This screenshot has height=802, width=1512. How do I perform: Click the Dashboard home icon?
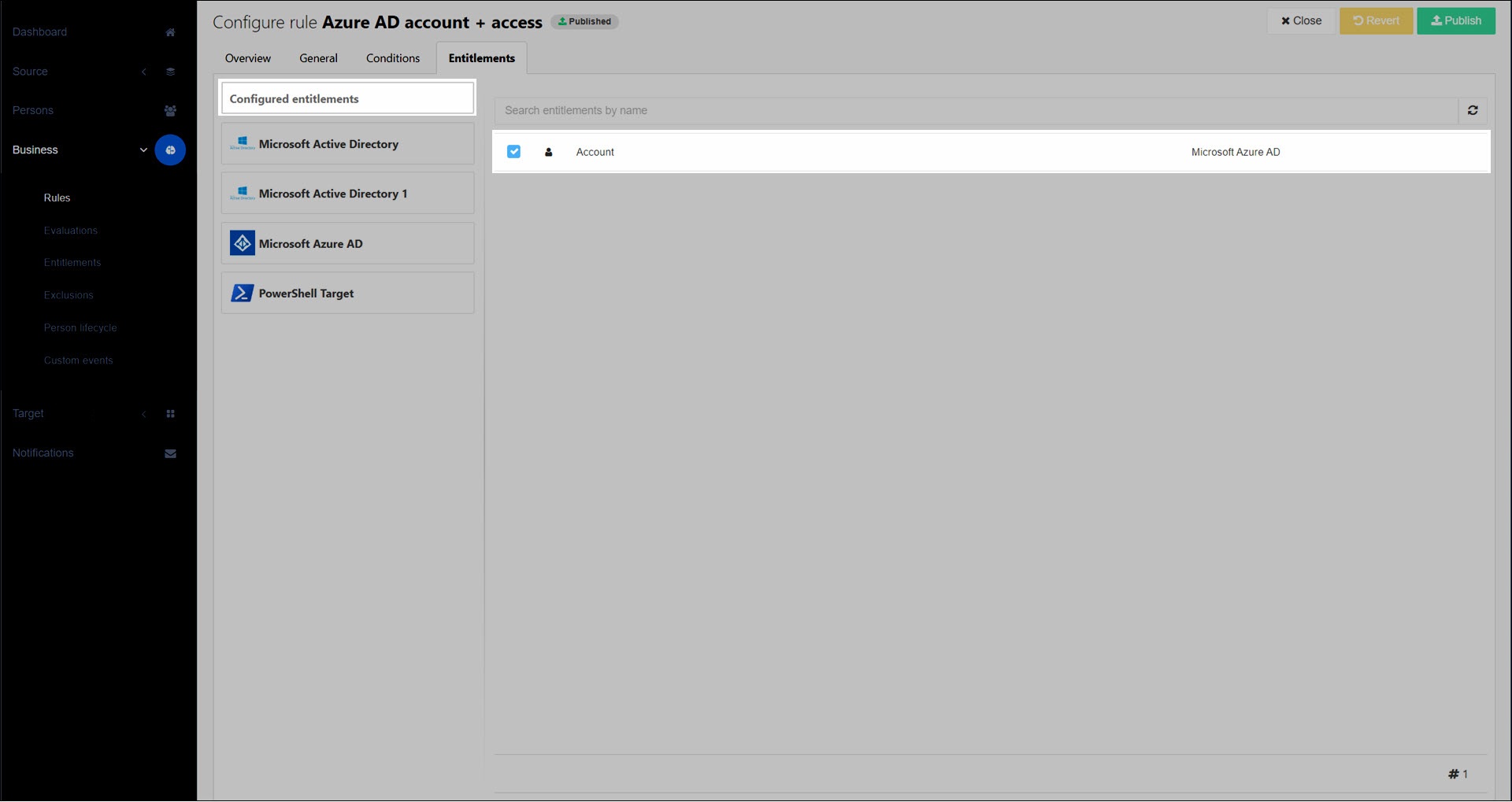pos(170,32)
